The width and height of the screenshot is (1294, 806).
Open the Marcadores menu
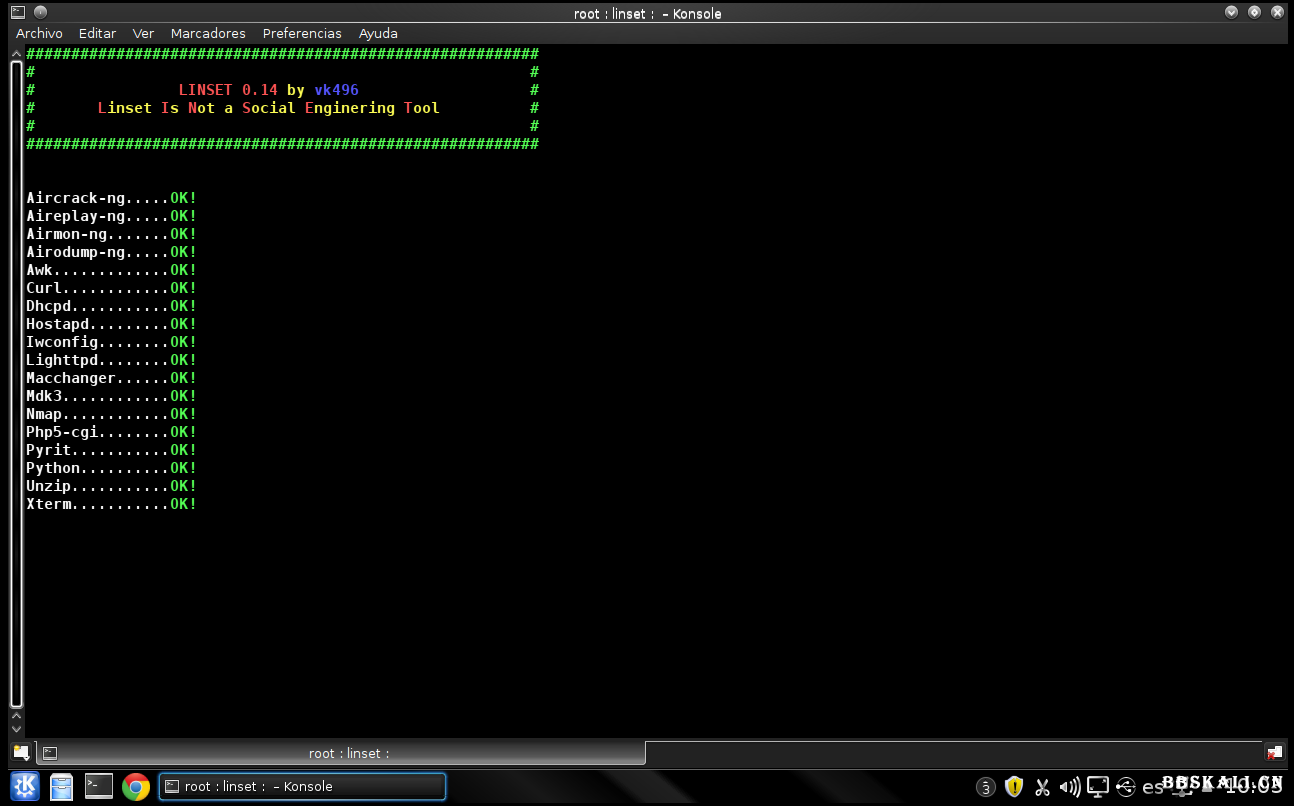point(208,33)
